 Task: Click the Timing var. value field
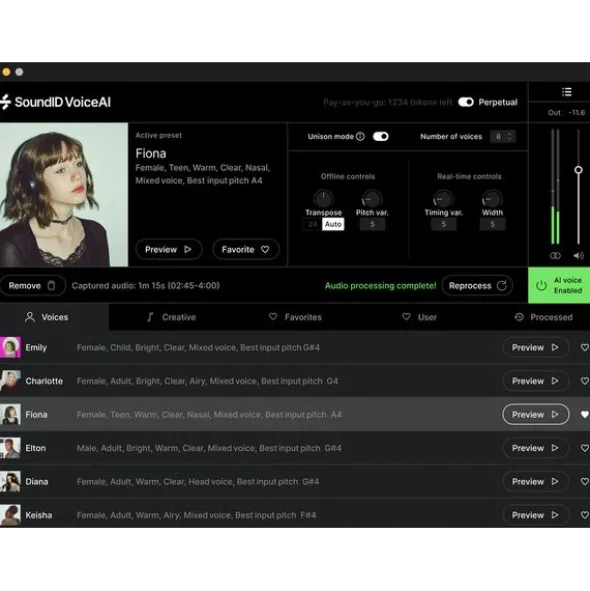click(444, 224)
